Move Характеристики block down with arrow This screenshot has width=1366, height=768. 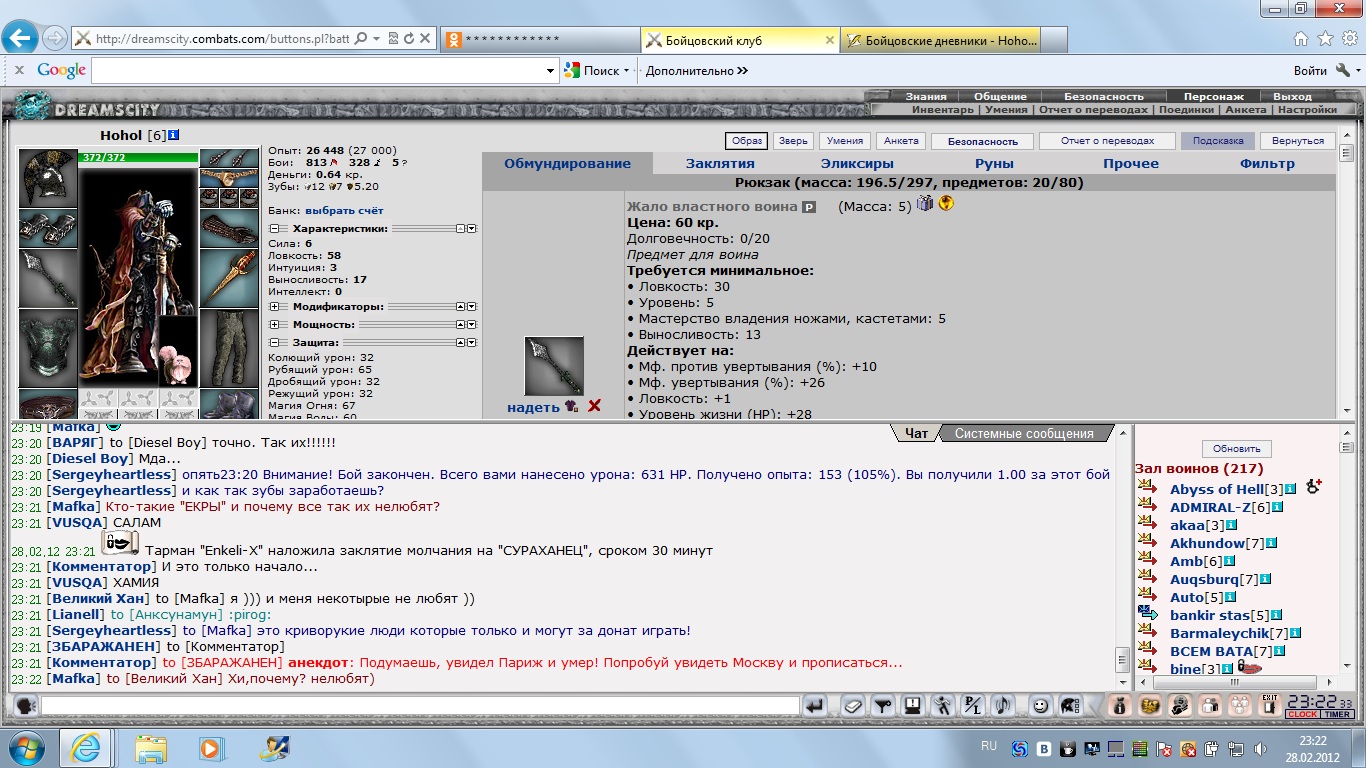(472, 229)
